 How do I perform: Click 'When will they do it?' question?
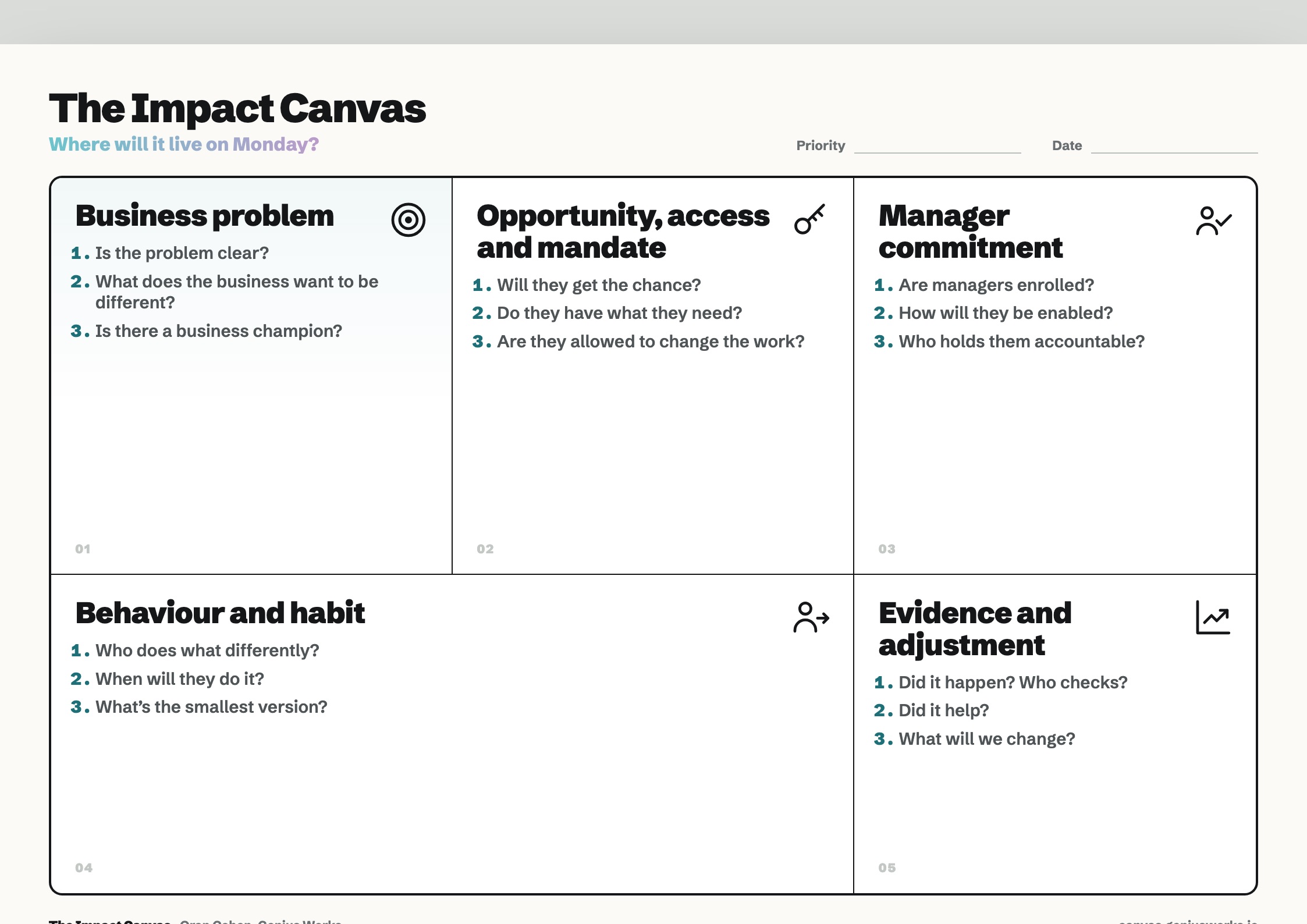[x=180, y=679]
